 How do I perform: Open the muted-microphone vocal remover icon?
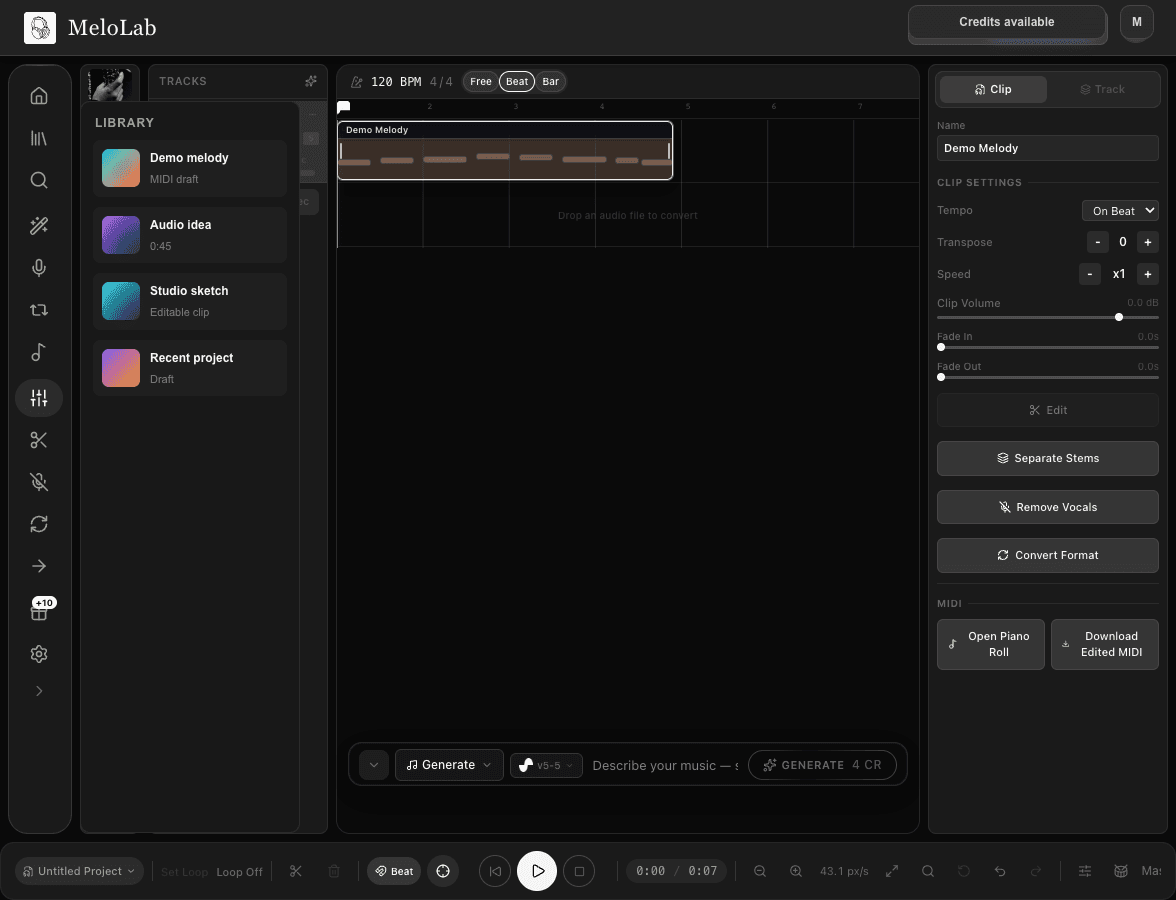(39, 482)
